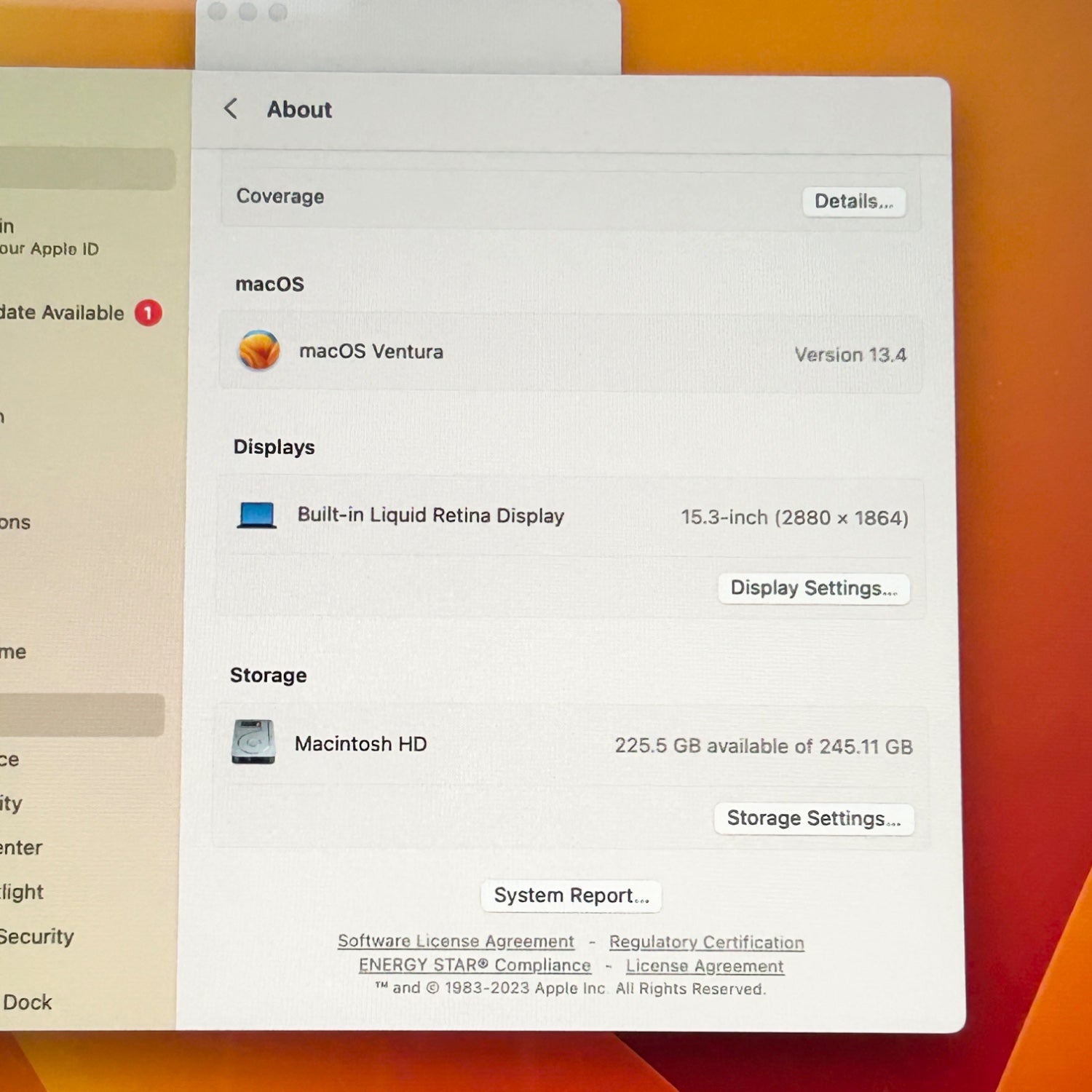Click the Macintosh HD drive icon
Screen dimensions: 1092x1092
253,742
